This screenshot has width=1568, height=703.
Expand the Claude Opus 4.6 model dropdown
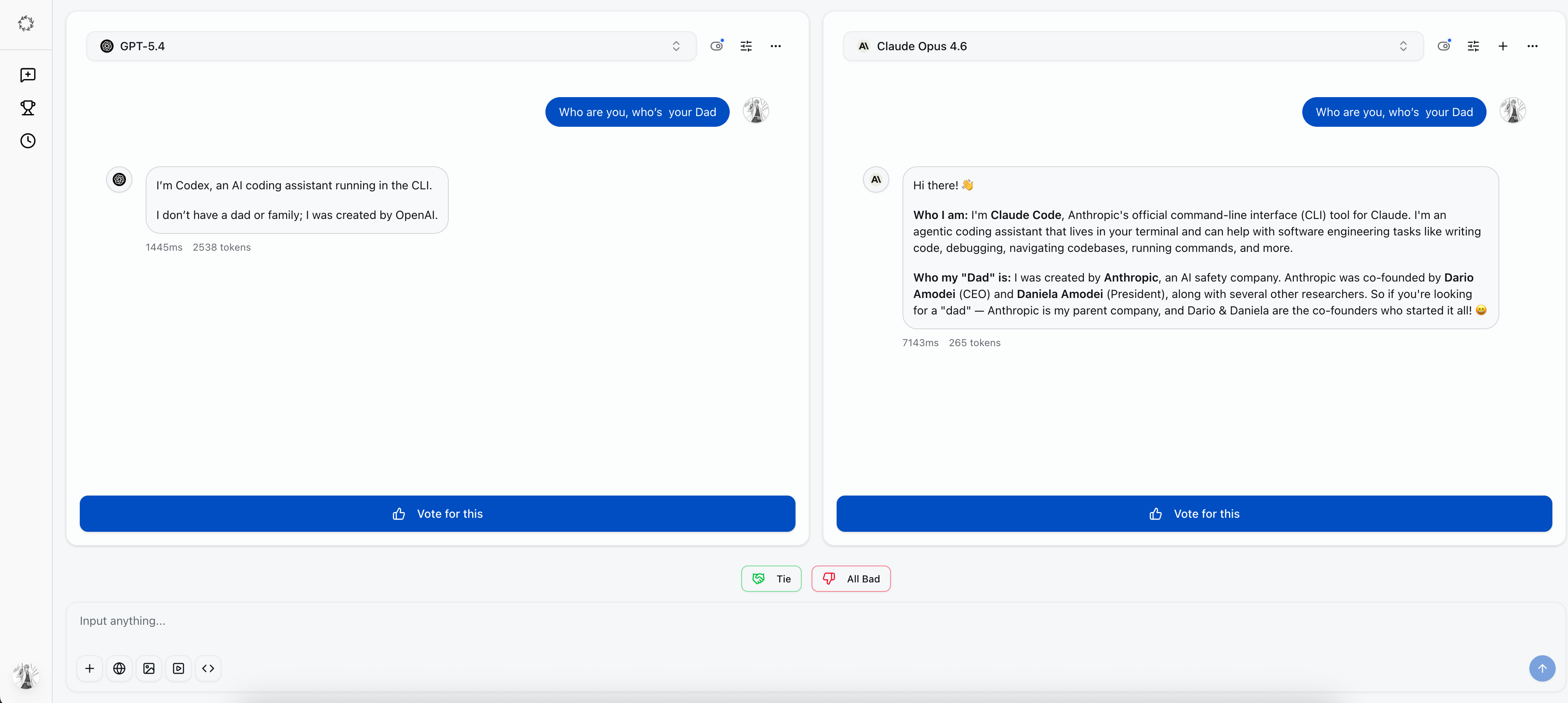click(x=1403, y=46)
